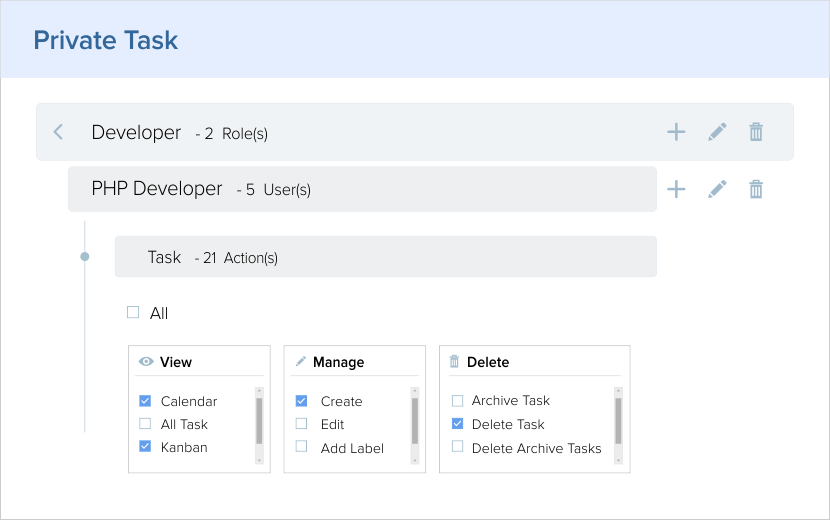This screenshot has height=520, width=830.
Task: Click the pencil edit icon for Developer
Action: point(717,132)
